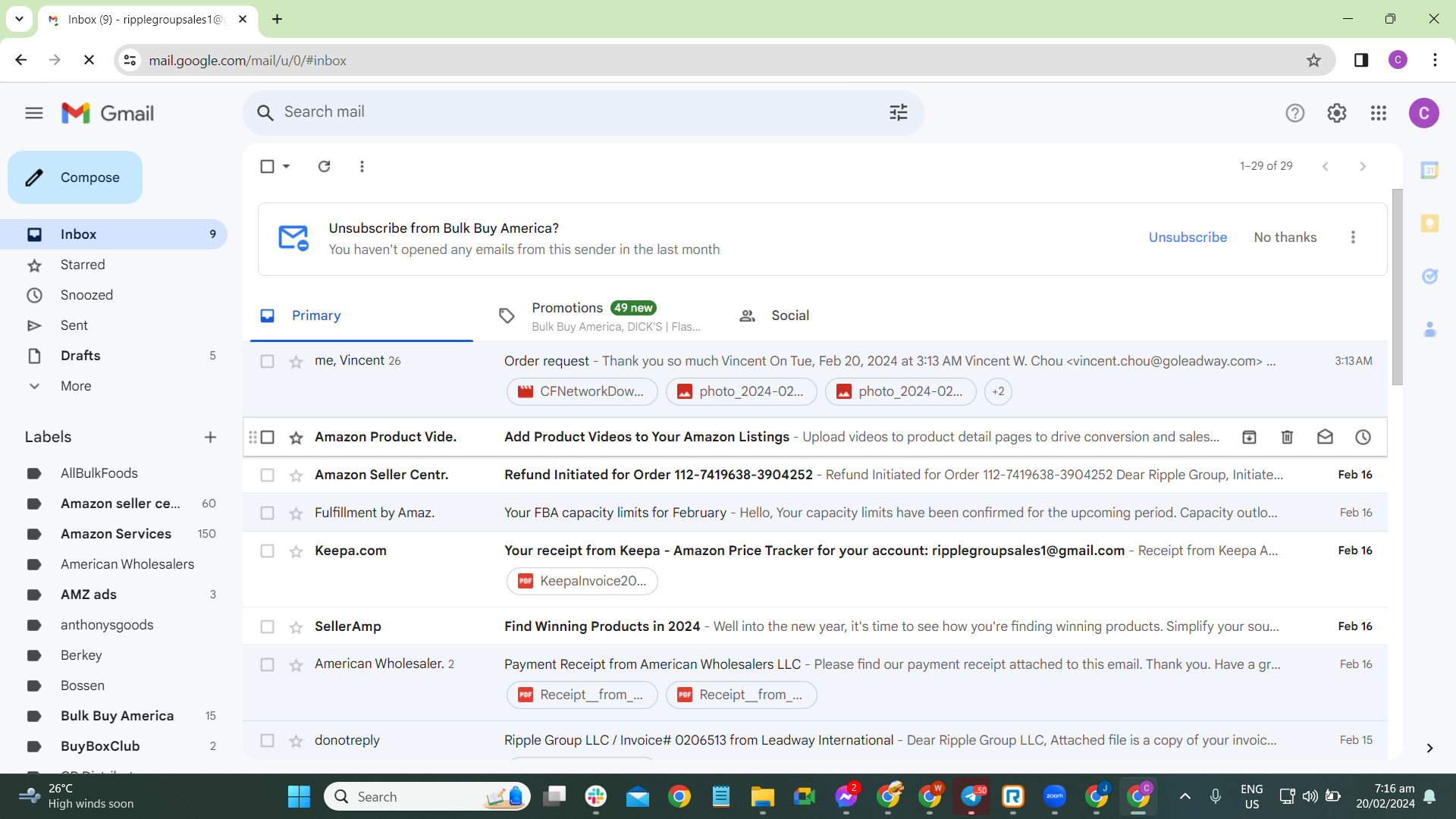Screen dimensions: 1456x819
Task: Delete the Amazon Product Videos email
Action: 1287,437
